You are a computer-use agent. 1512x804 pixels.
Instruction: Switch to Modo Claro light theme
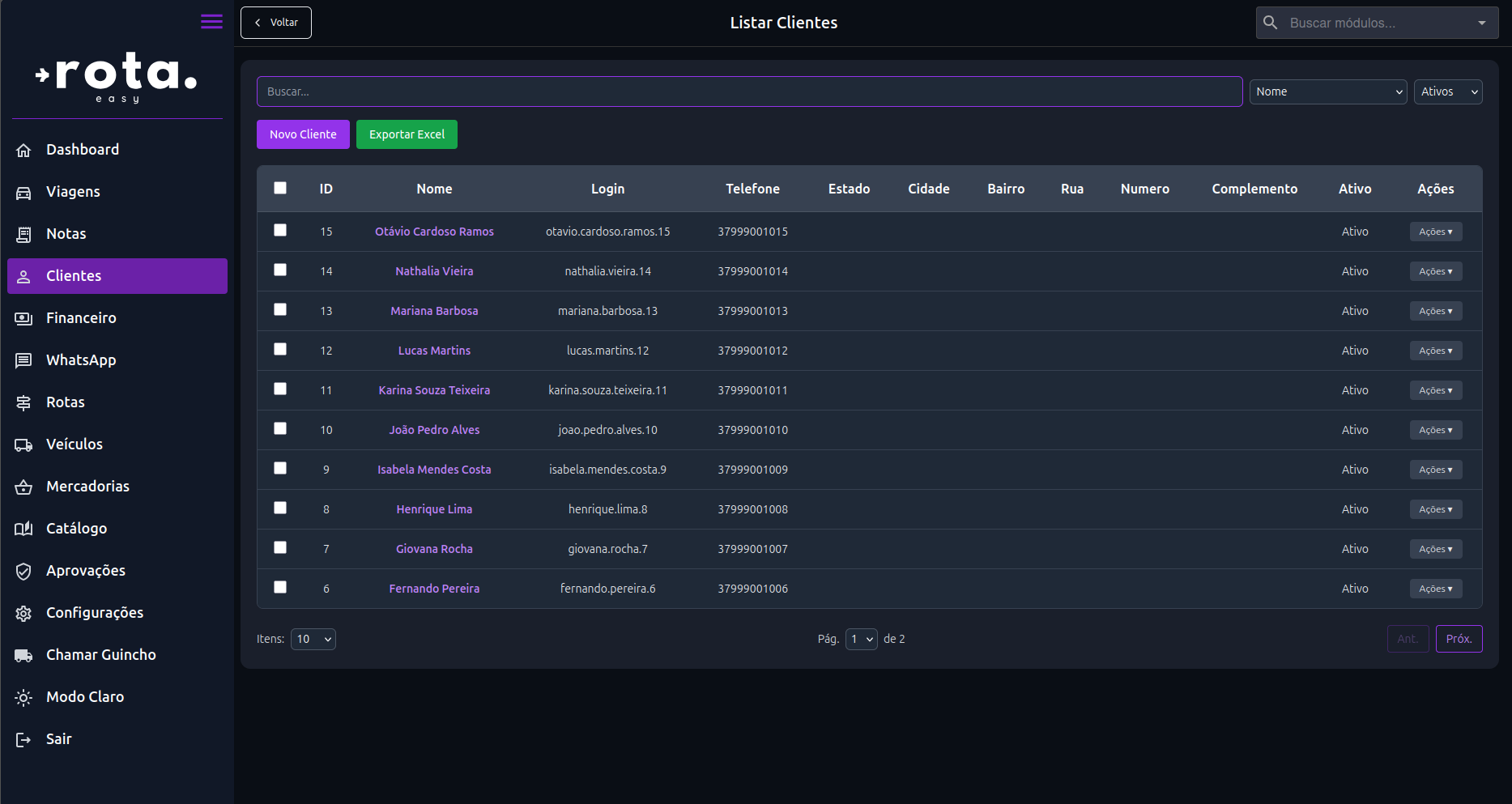84,697
